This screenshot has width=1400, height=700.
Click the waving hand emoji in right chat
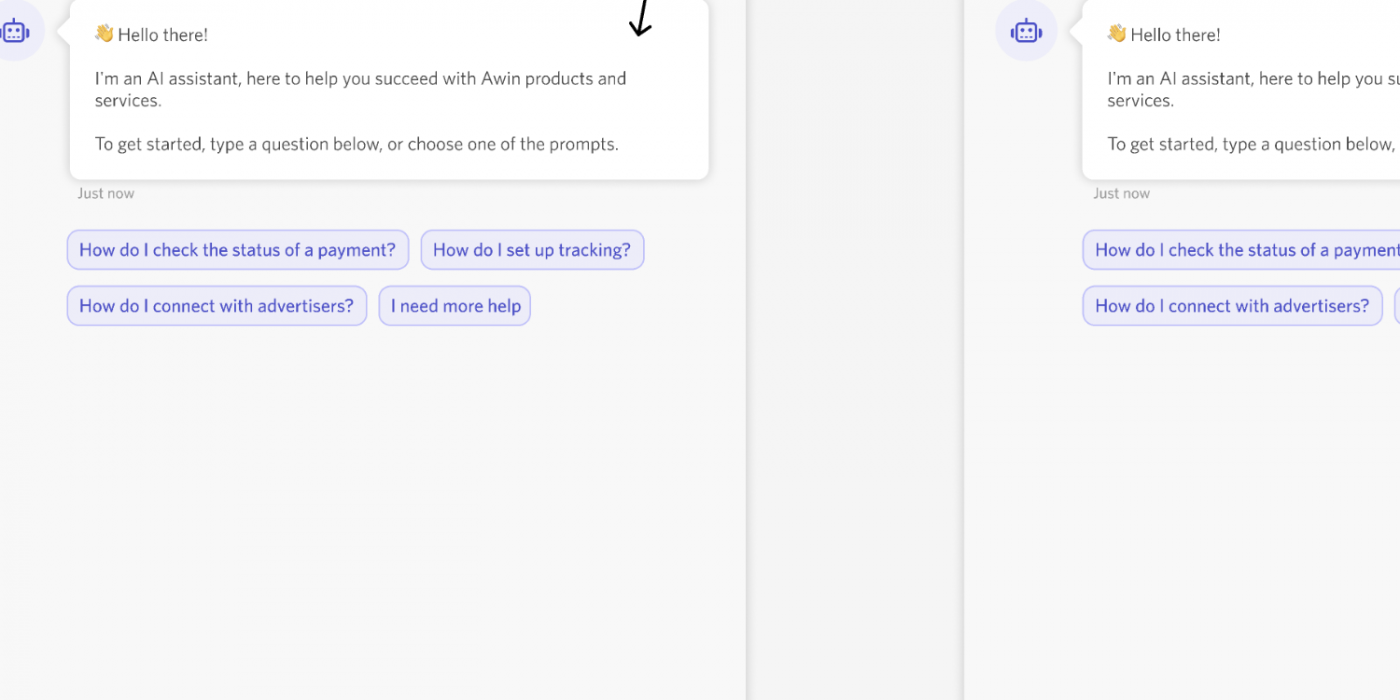coord(1117,34)
